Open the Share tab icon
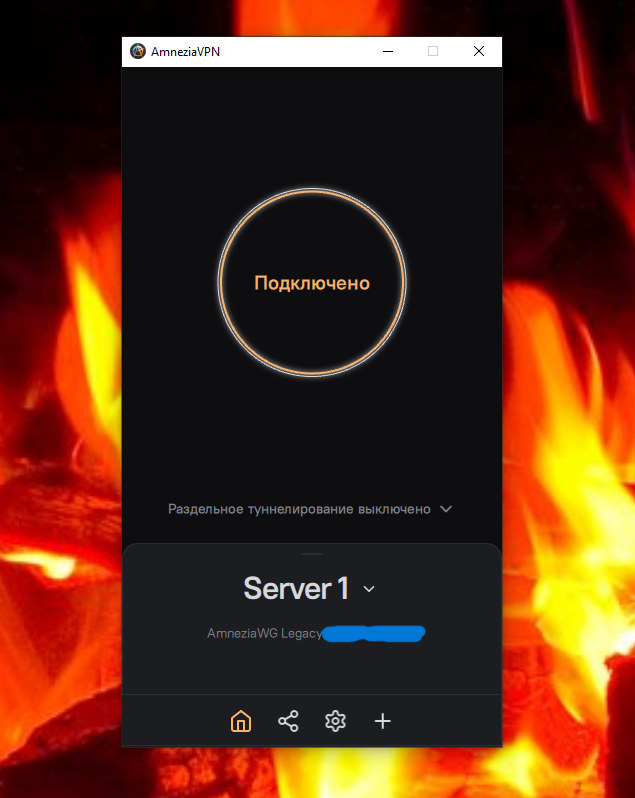 pyautogui.click(x=288, y=721)
